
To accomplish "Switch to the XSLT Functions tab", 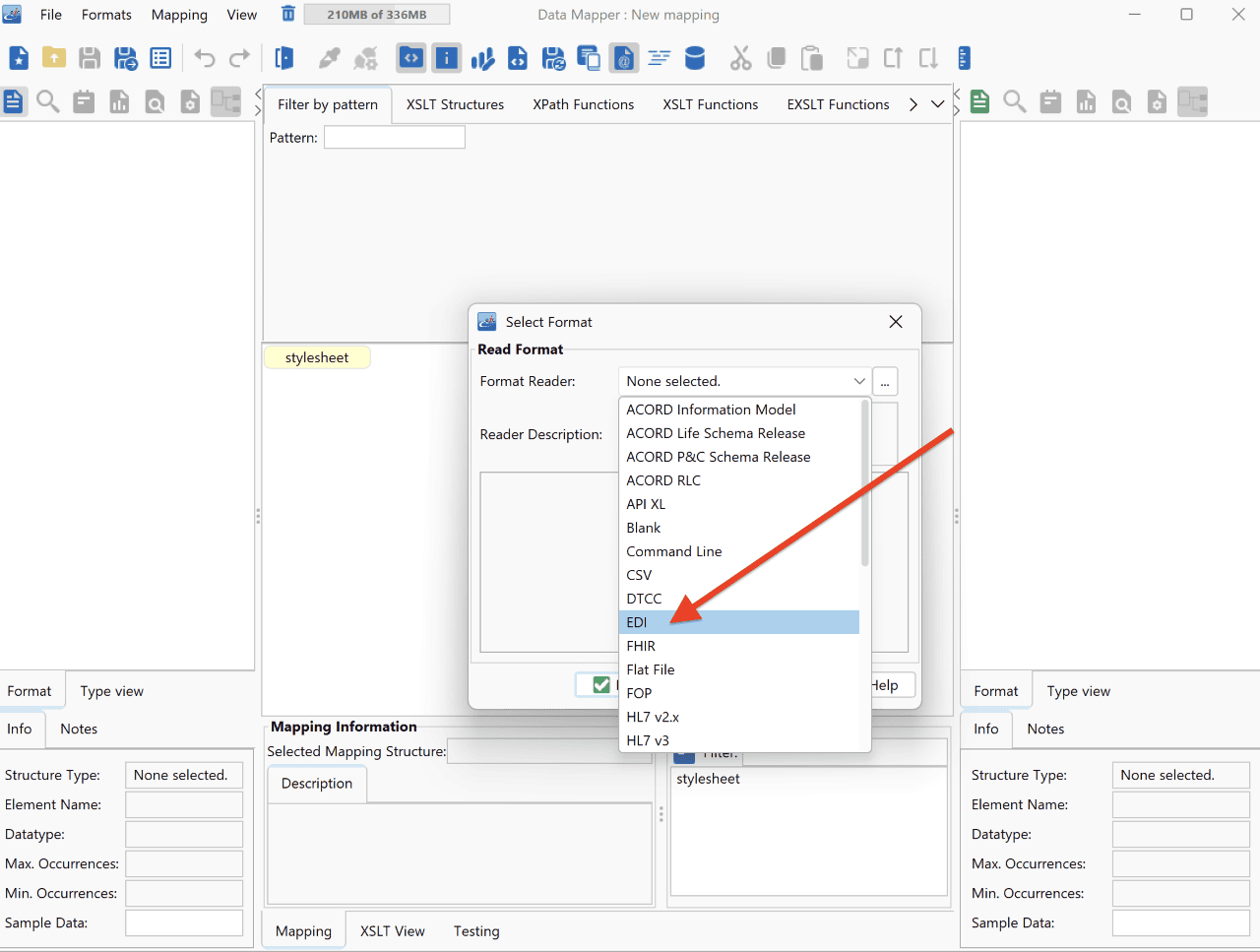I will click(x=711, y=104).
